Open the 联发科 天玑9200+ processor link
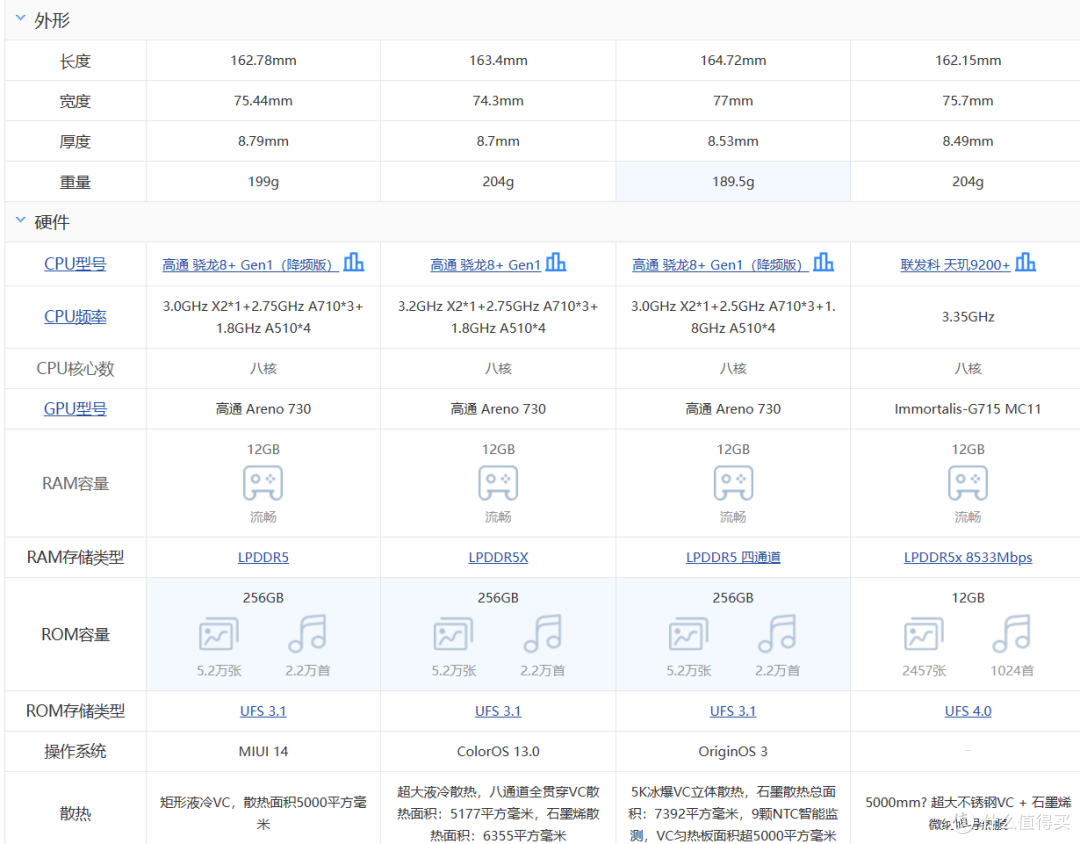Screen dimensions: 1080x844 click(957, 263)
